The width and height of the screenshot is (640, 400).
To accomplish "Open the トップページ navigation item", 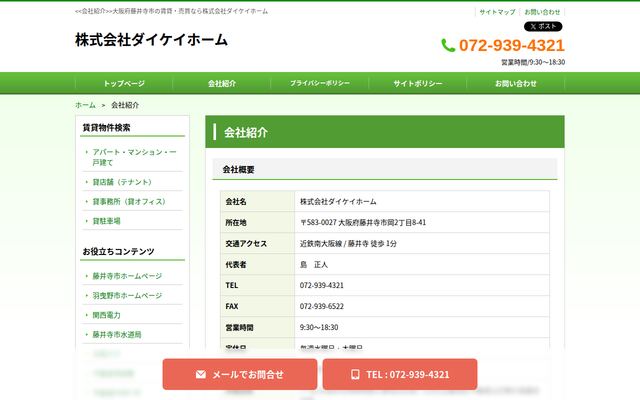I will point(124,83).
